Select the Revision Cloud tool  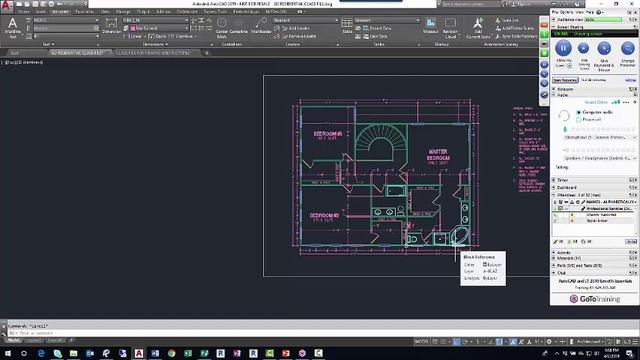pyautogui.click(x=450, y=28)
